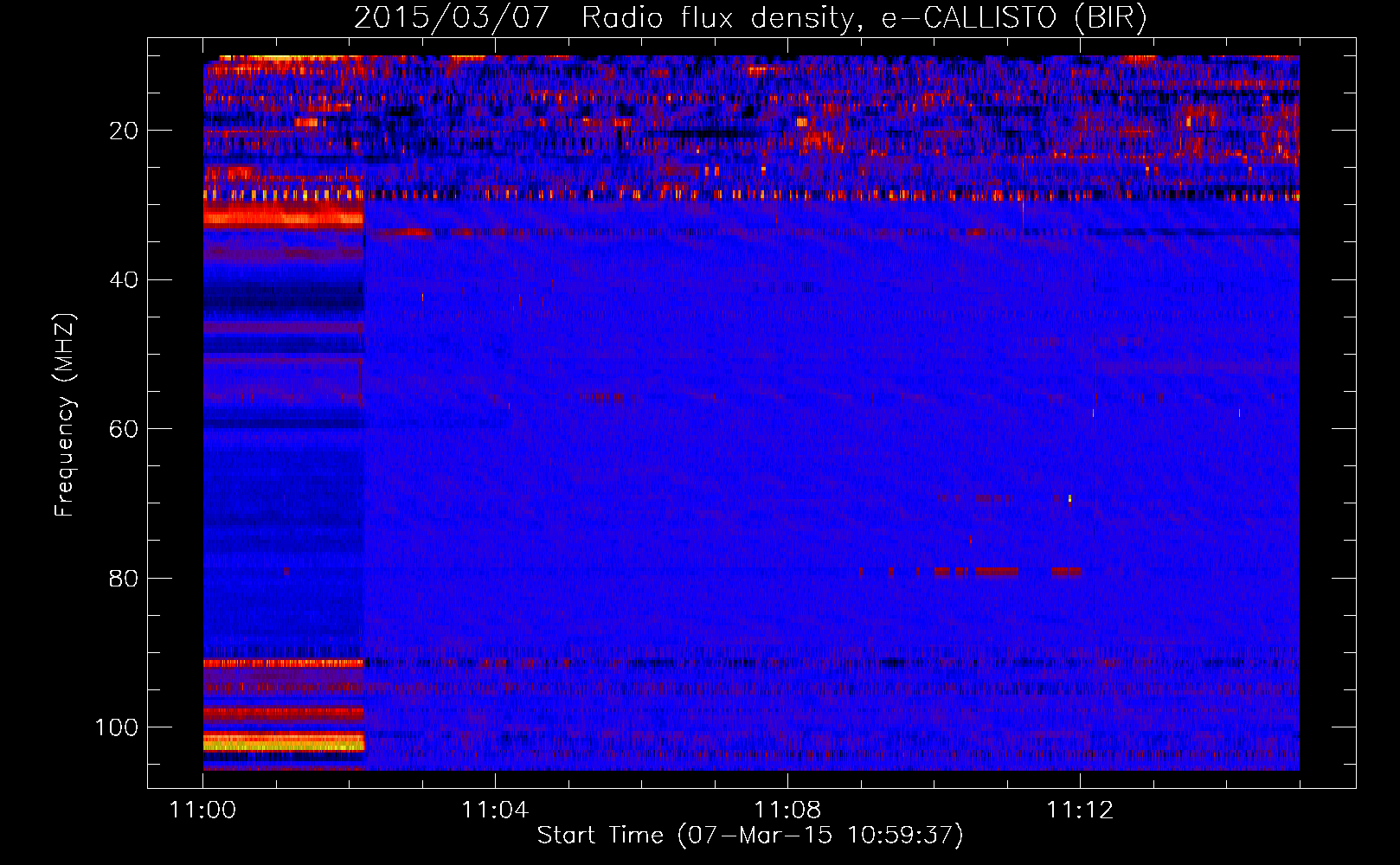The image size is (1400, 865).
Task: Click the '11:00' time axis label
Action: coord(203,811)
